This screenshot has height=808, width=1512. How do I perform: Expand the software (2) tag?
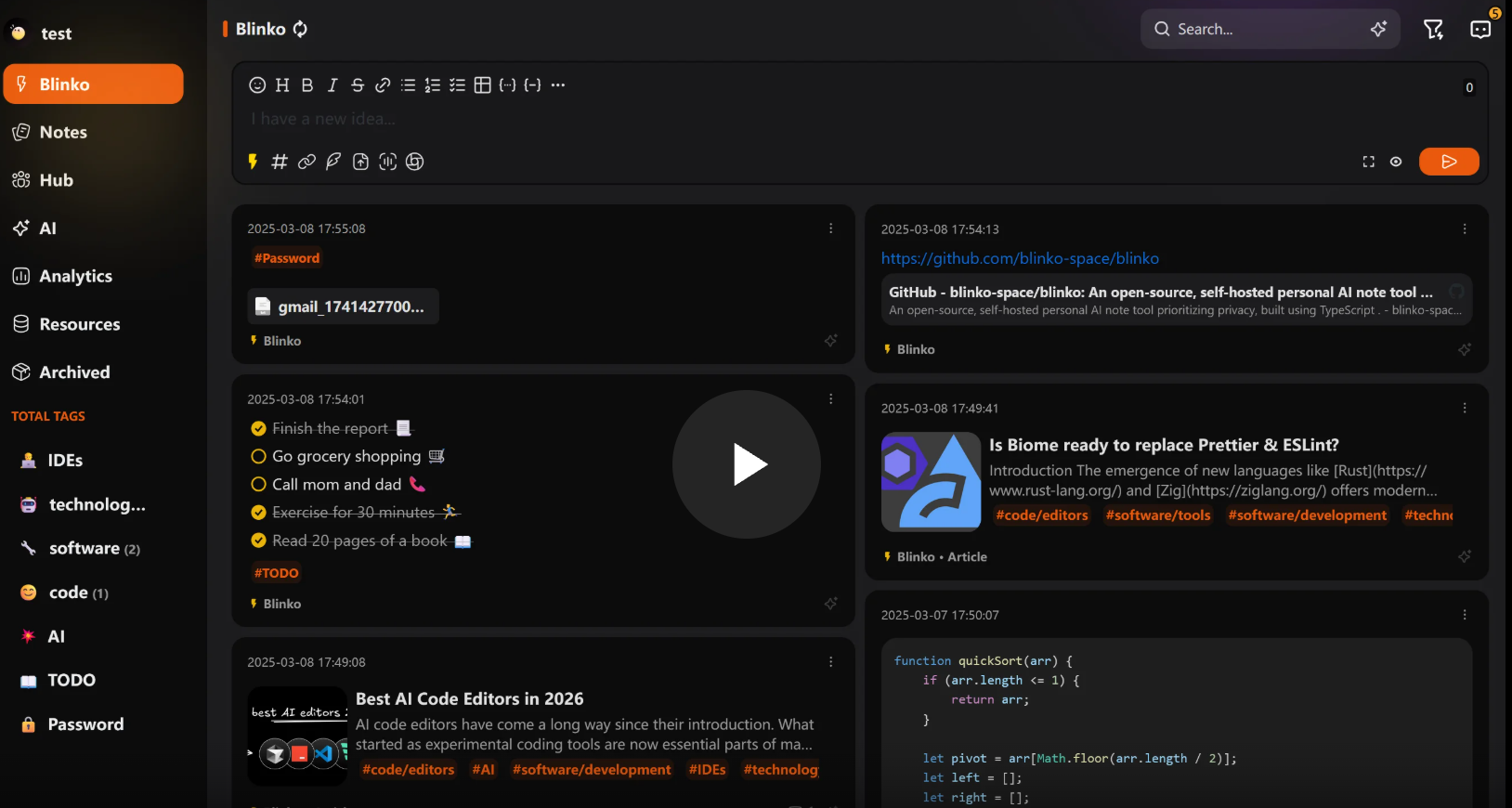[93, 549]
